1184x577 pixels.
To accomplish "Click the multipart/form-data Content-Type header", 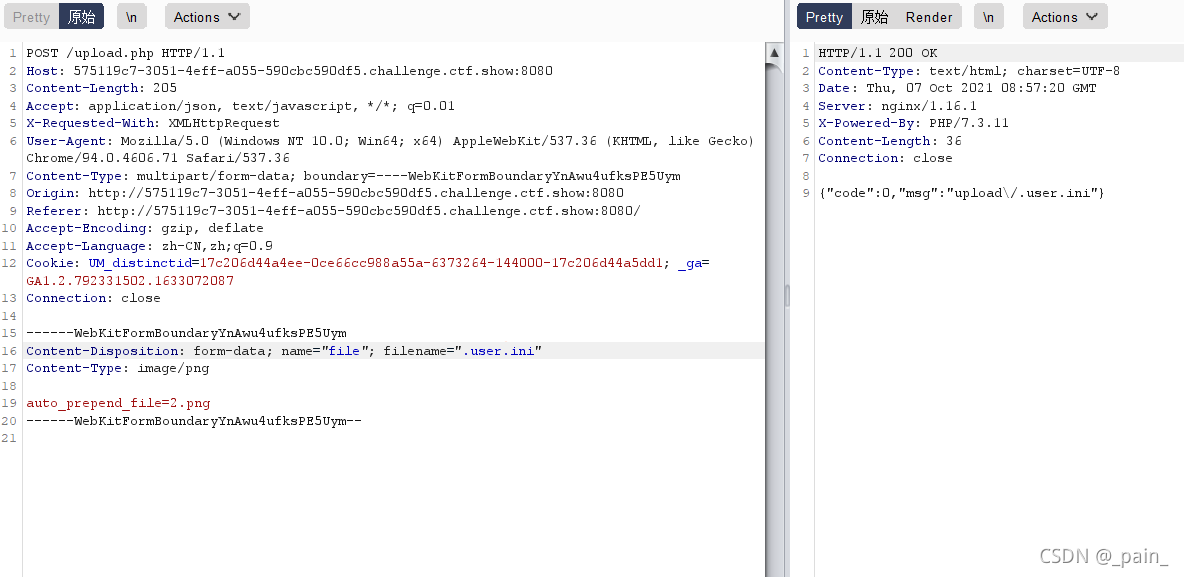I will [353, 176].
